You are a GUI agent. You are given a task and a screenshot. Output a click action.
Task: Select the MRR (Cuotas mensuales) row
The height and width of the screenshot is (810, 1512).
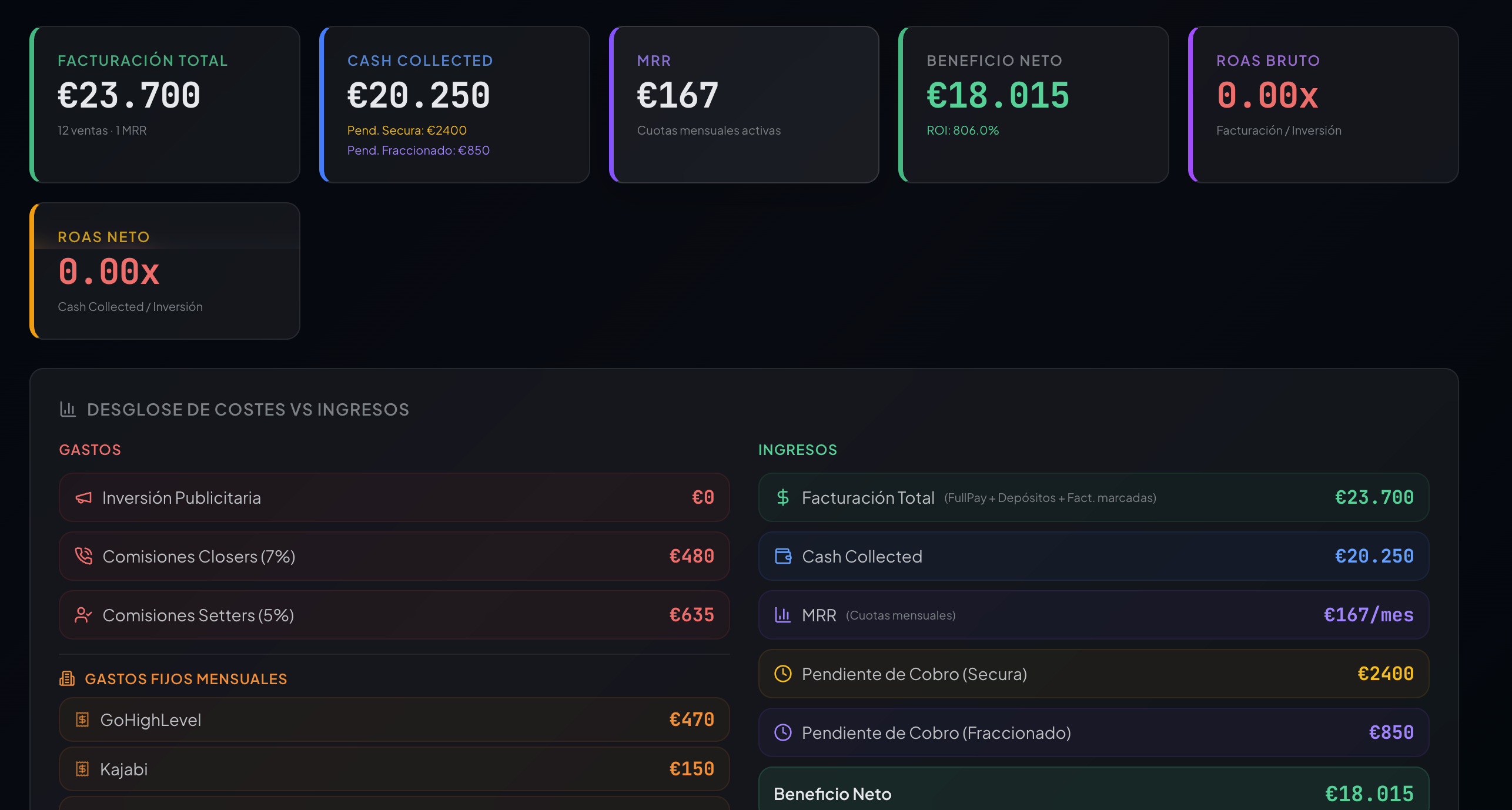tap(1093, 615)
